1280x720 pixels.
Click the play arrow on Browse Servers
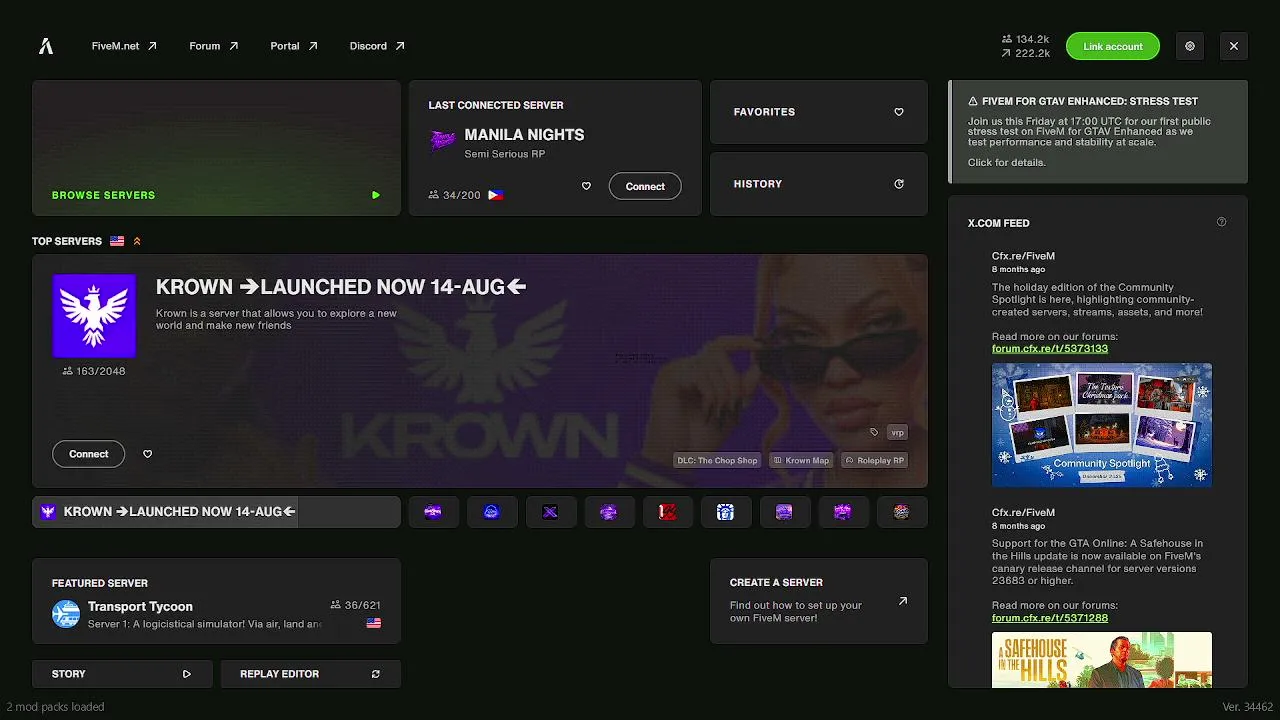click(376, 195)
